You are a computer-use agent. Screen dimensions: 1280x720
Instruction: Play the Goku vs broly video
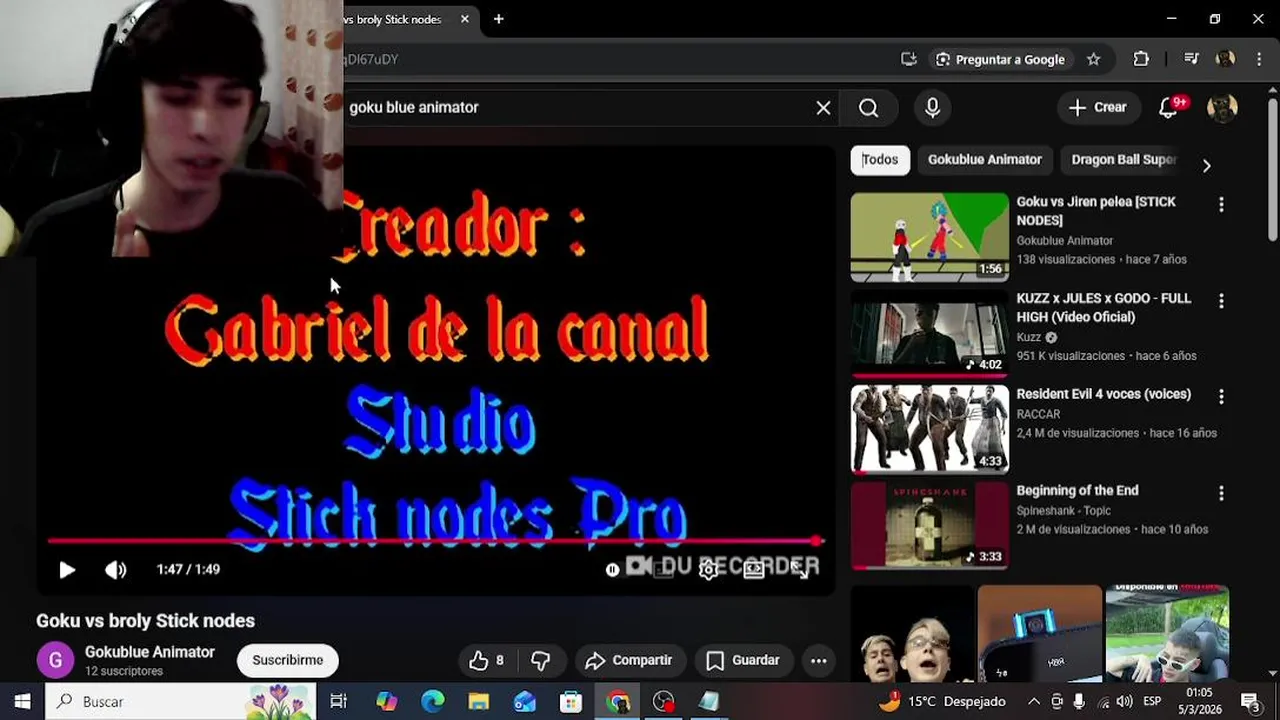click(x=67, y=569)
